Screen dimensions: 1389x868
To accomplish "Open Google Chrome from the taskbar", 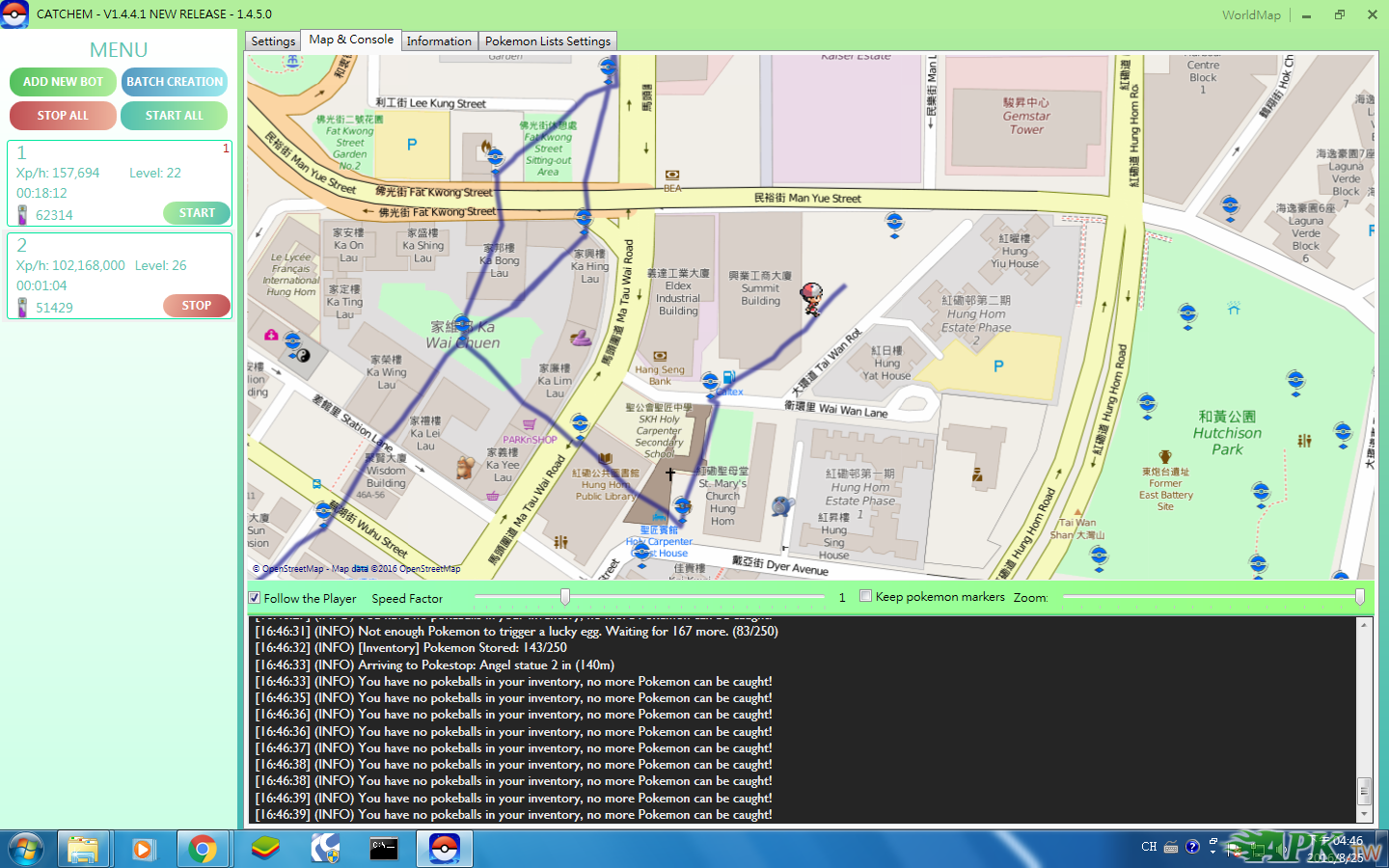I will (x=203, y=849).
